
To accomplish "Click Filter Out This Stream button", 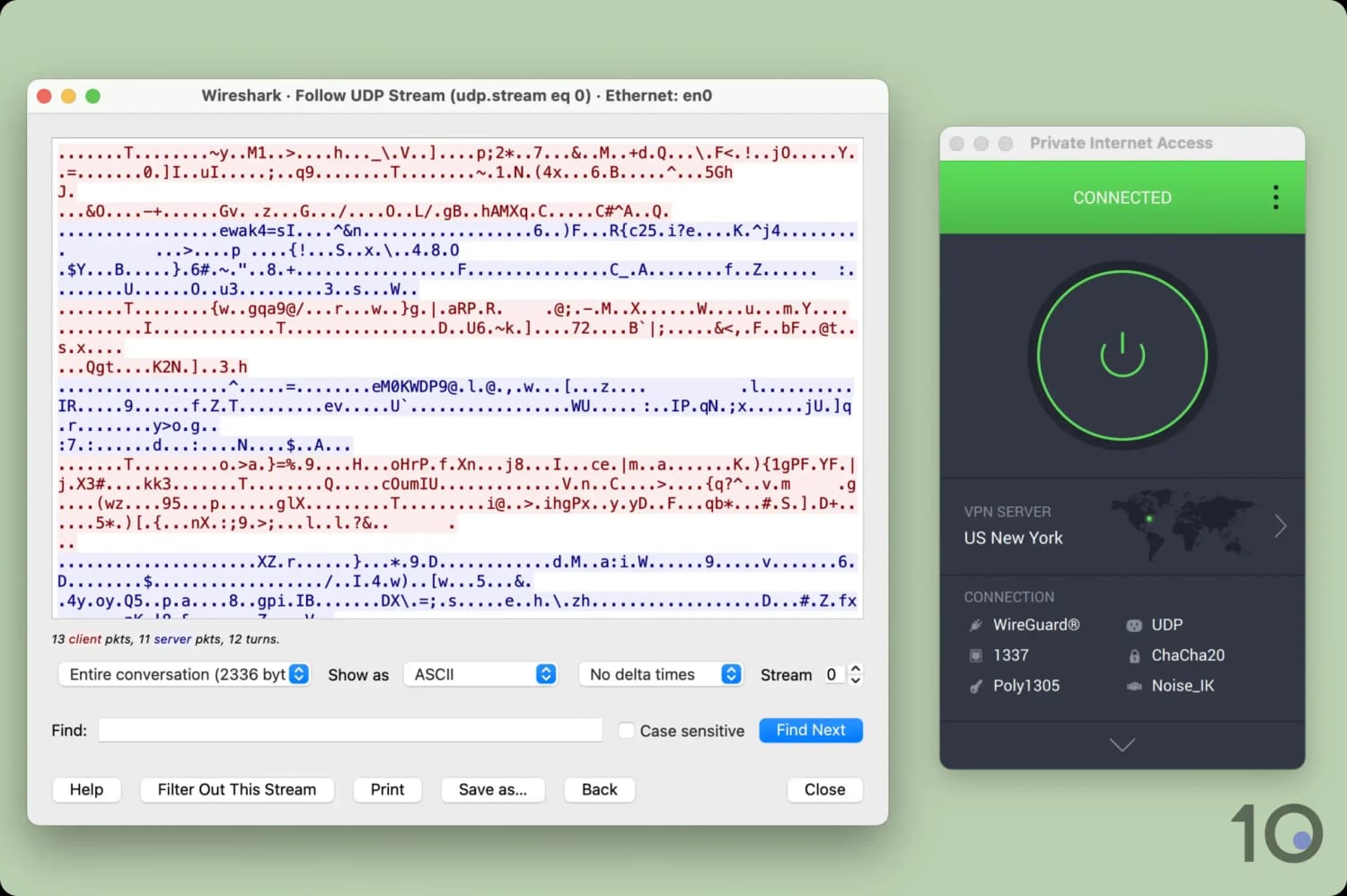I will [x=237, y=789].
